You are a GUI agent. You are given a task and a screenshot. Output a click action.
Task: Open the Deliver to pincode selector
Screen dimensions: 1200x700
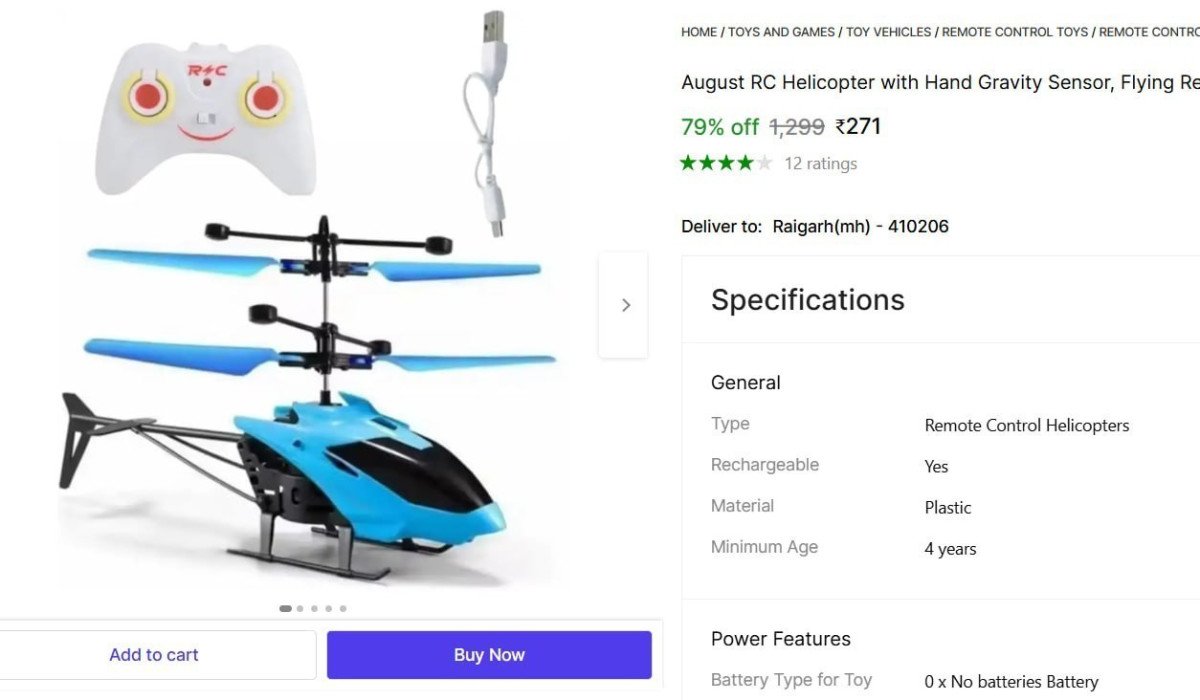[x=861, y=226]
